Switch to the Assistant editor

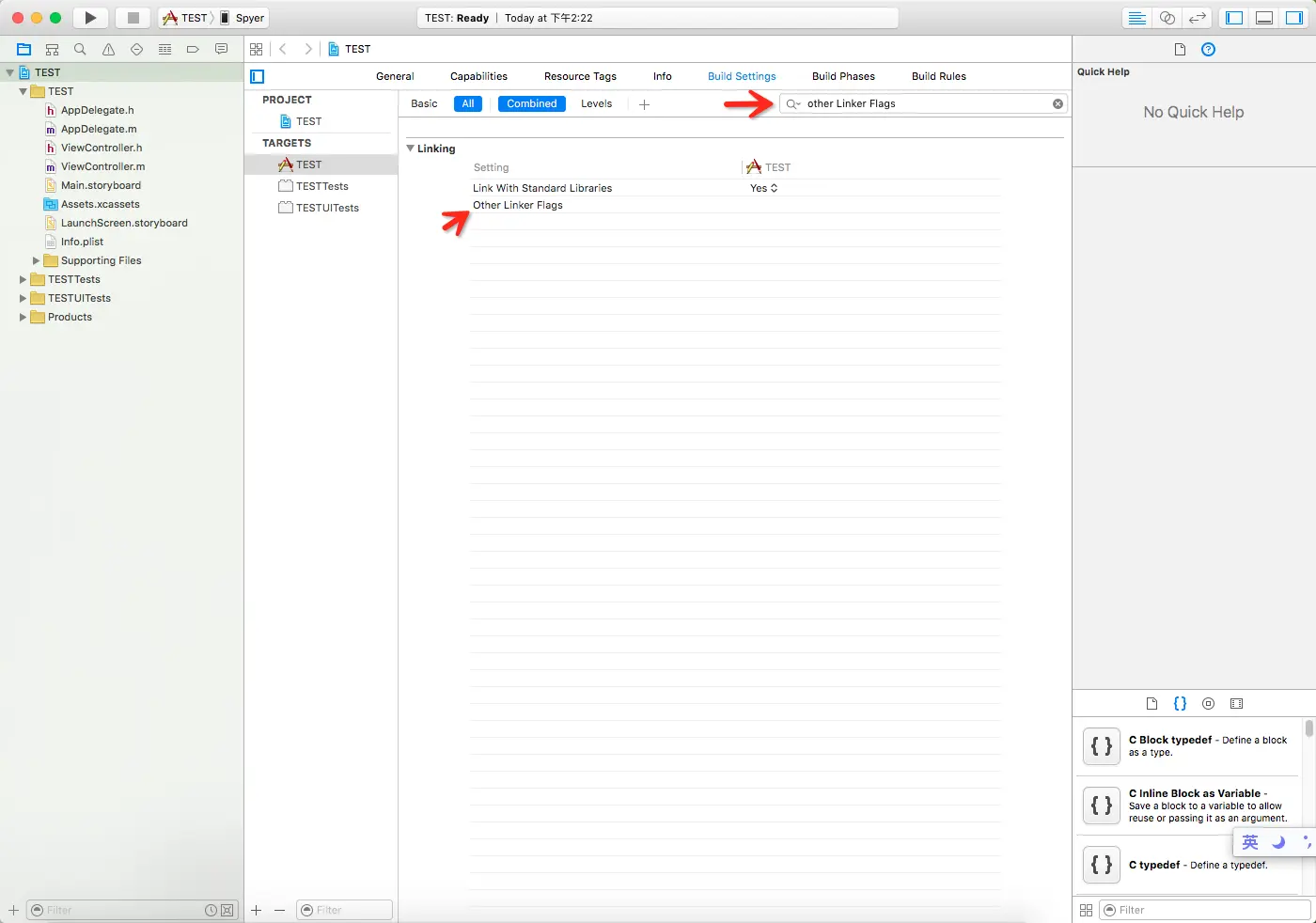[1167, 18]
